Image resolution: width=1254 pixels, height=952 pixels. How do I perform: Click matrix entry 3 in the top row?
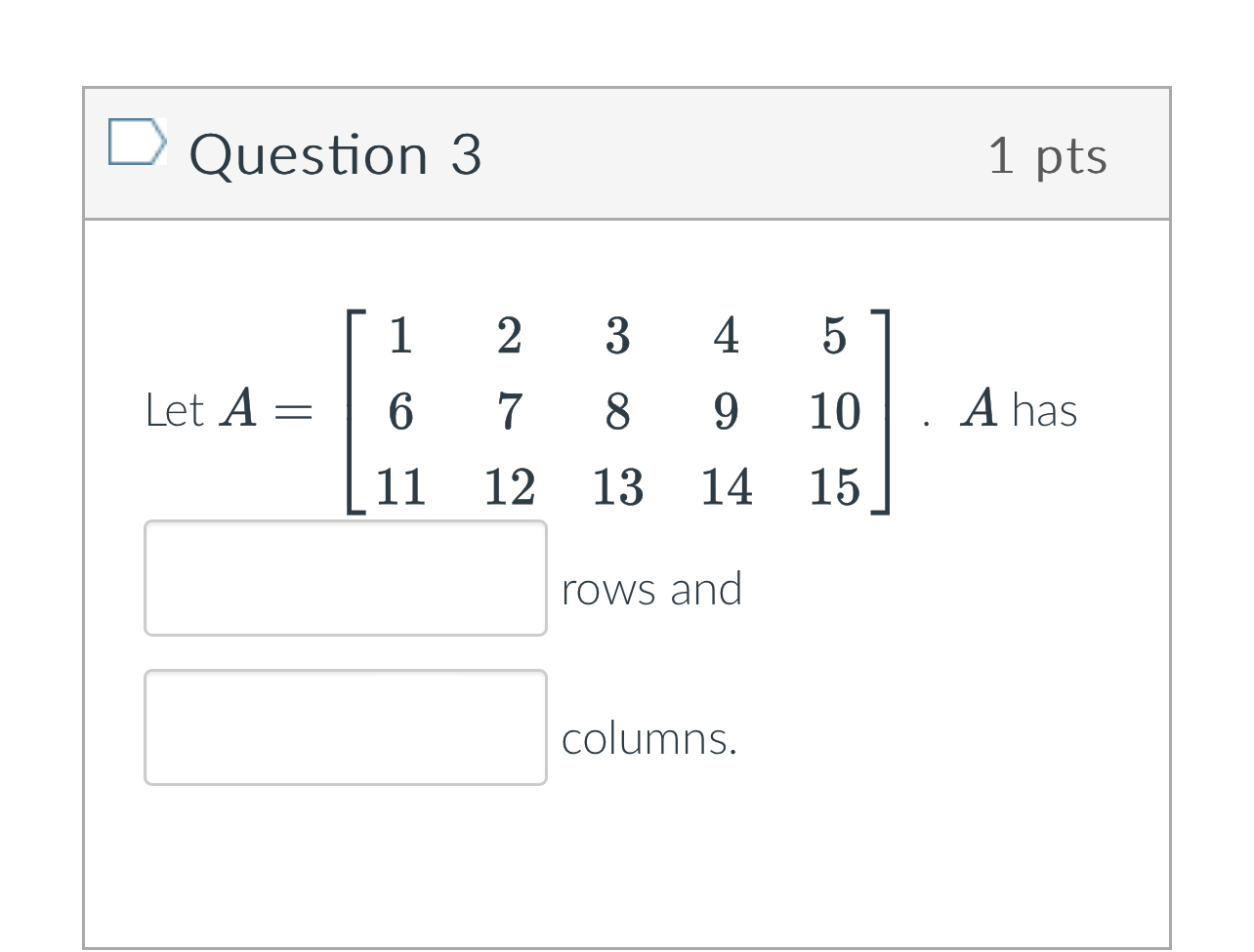coord(617,335)
